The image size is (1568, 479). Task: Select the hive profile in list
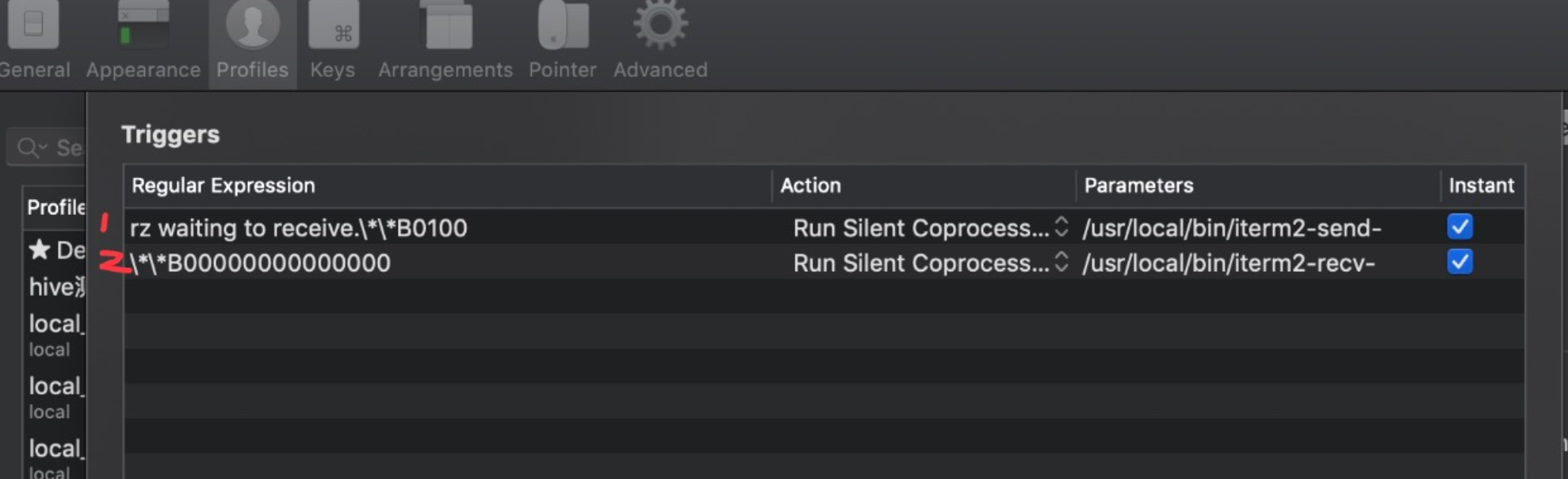click(x=55, y=287)
